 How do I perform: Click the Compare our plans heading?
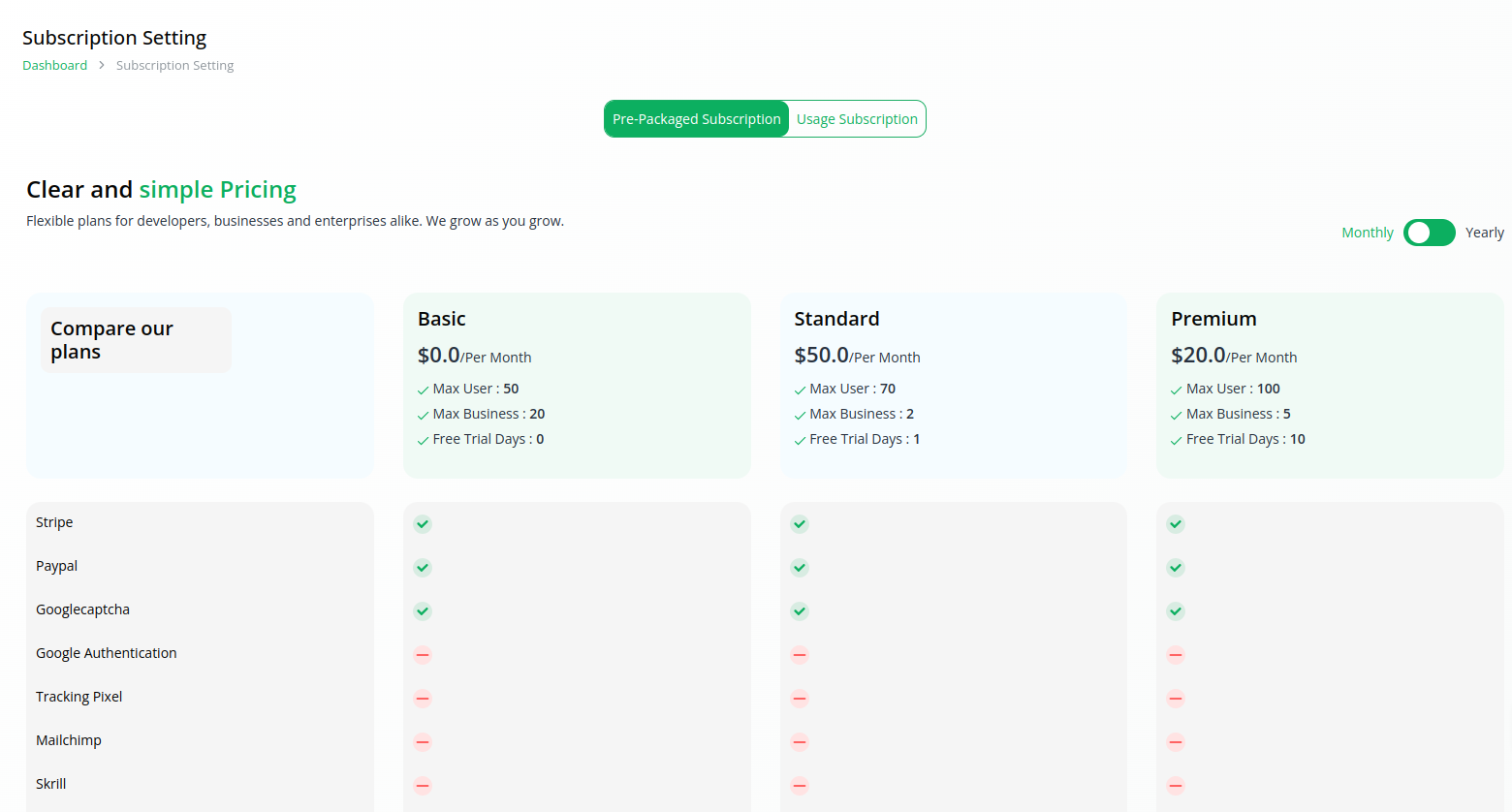[111, 340]
